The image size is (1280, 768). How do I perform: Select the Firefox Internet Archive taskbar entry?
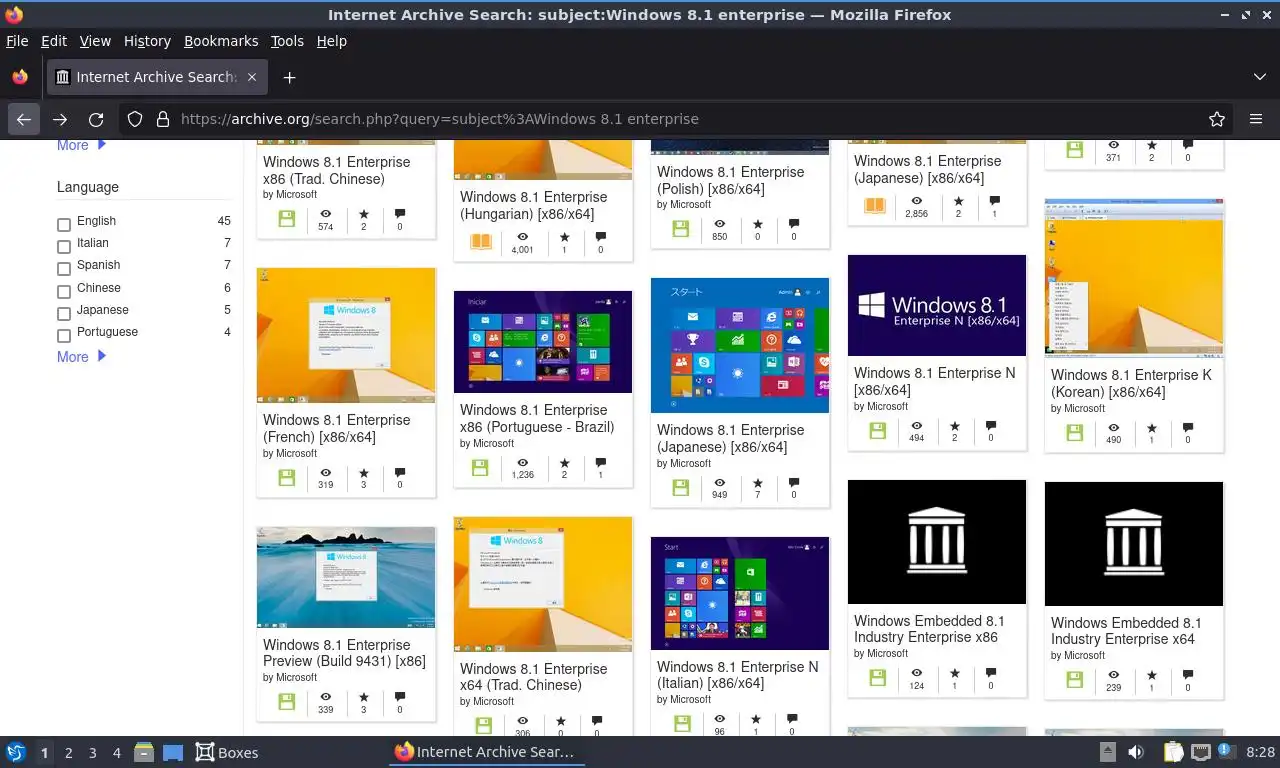(x=486, y=752)
